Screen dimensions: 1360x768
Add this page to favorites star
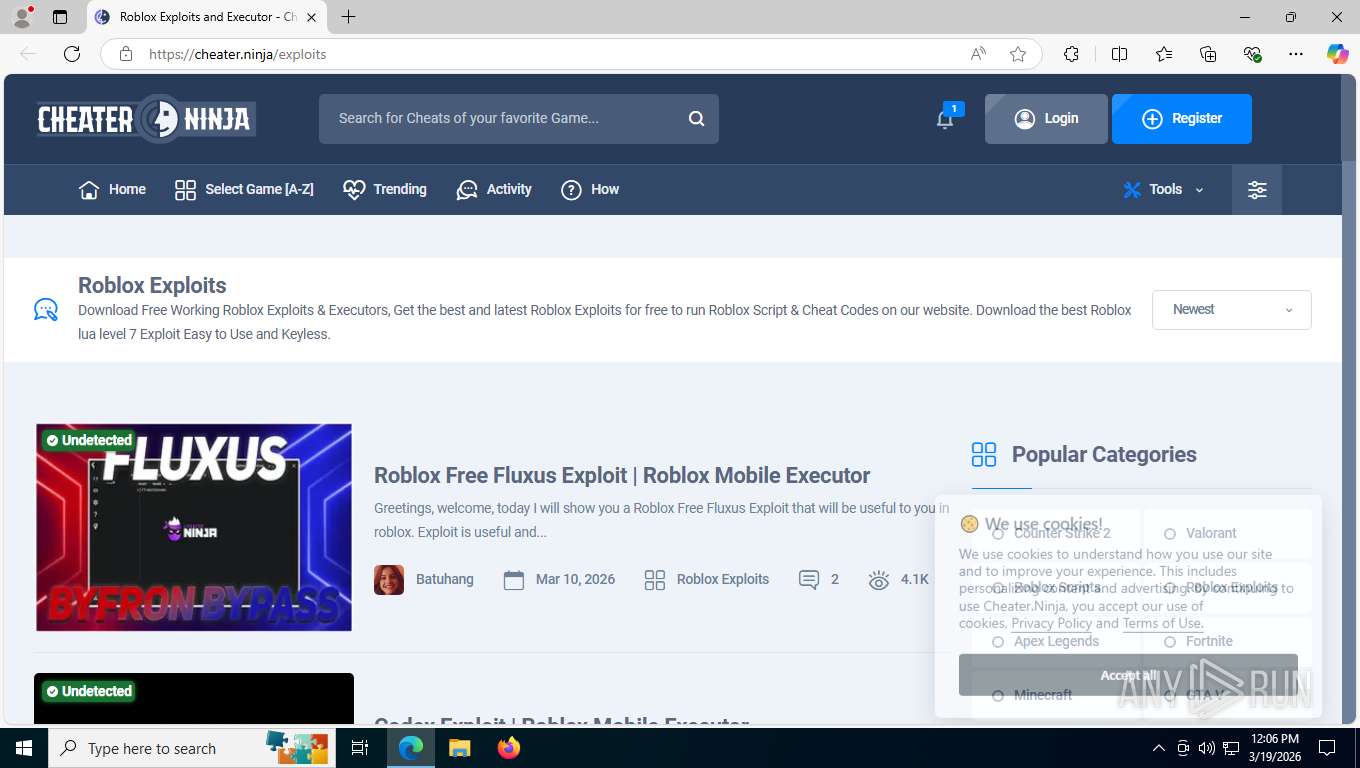click(1018, 54)
